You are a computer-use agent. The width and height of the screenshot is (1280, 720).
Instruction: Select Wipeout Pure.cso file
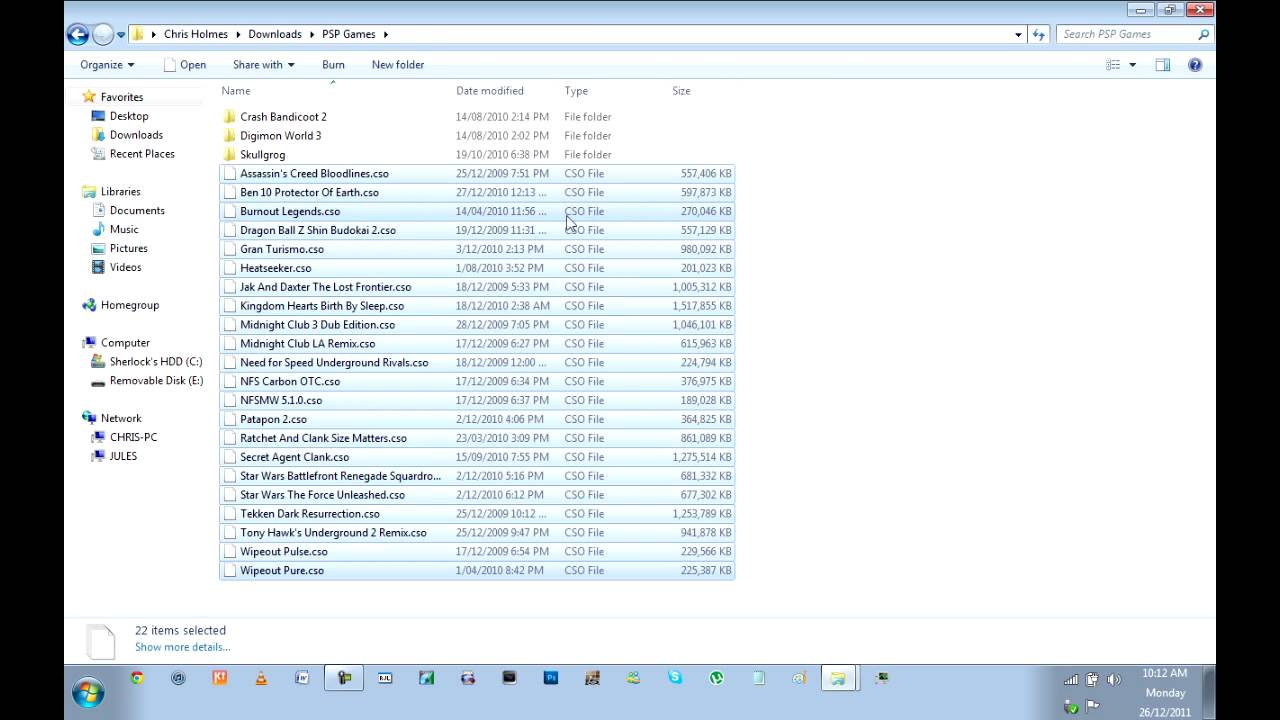[x=477, y=571]
